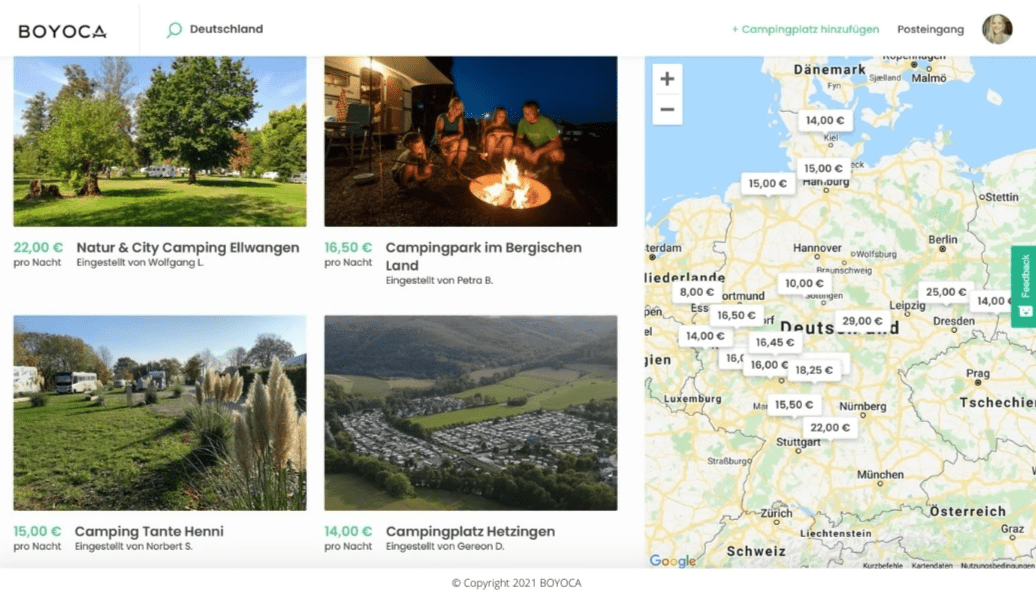Select the 16,50 € map marker

[736, 316]
